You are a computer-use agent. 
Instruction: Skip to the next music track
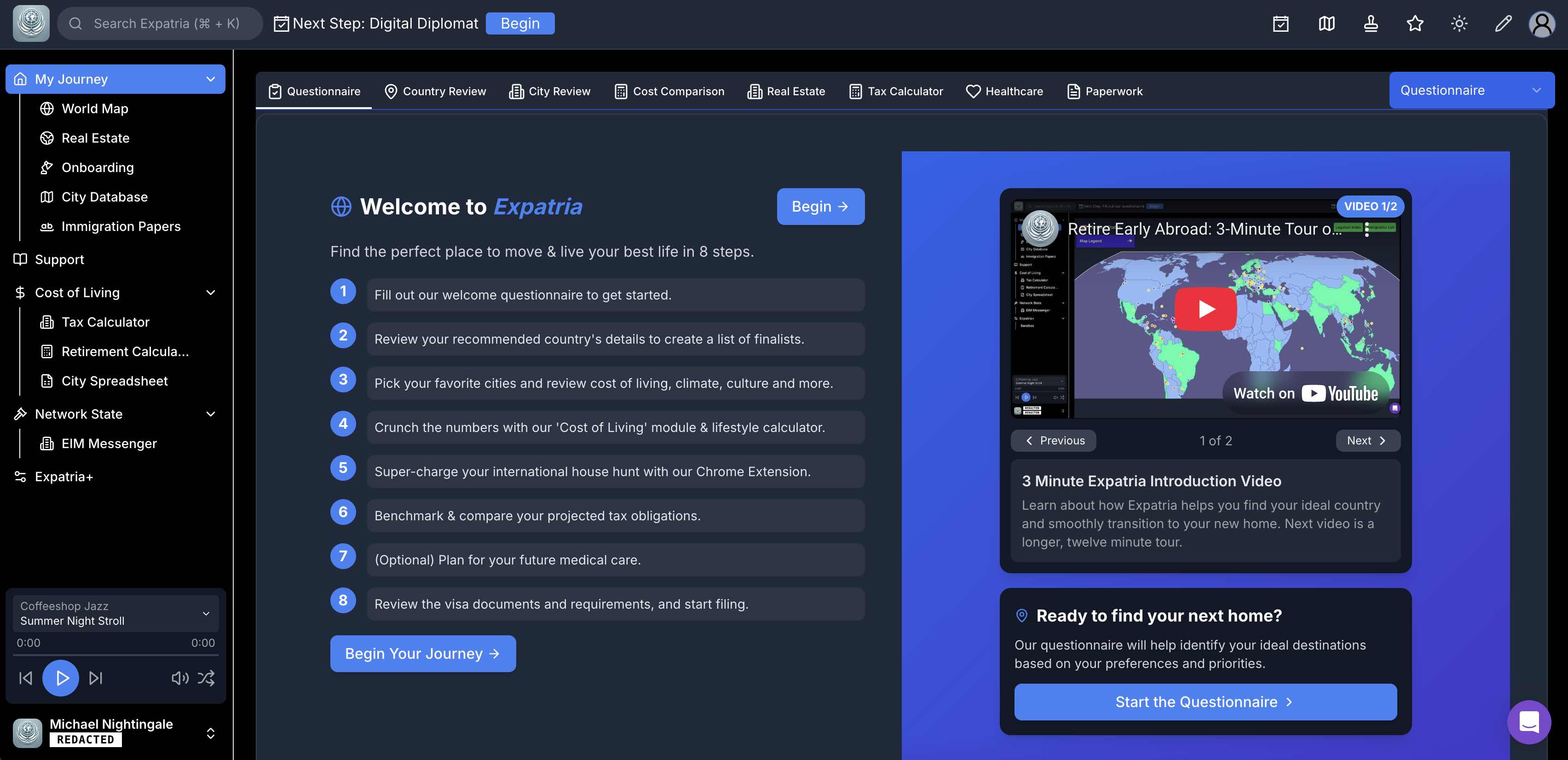click(x=96, y=678)
